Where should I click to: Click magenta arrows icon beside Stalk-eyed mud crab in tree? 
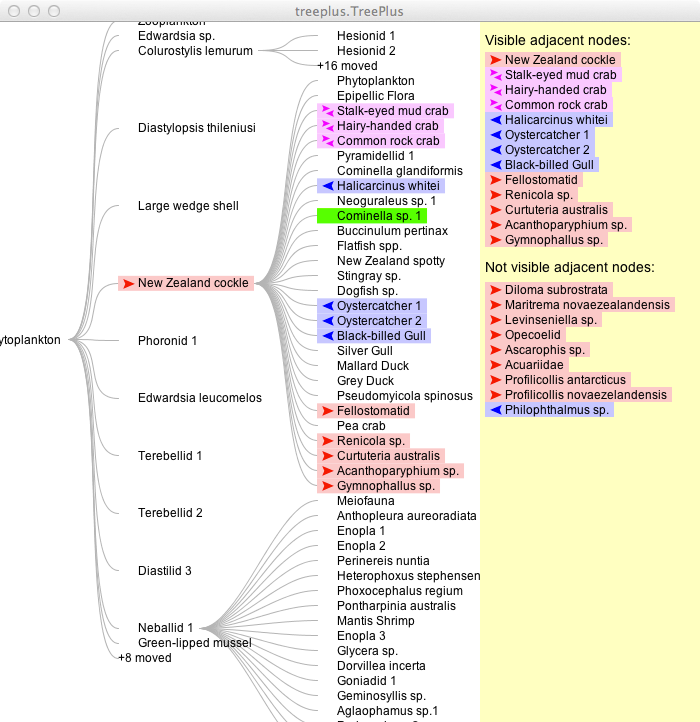coord(326,111)
